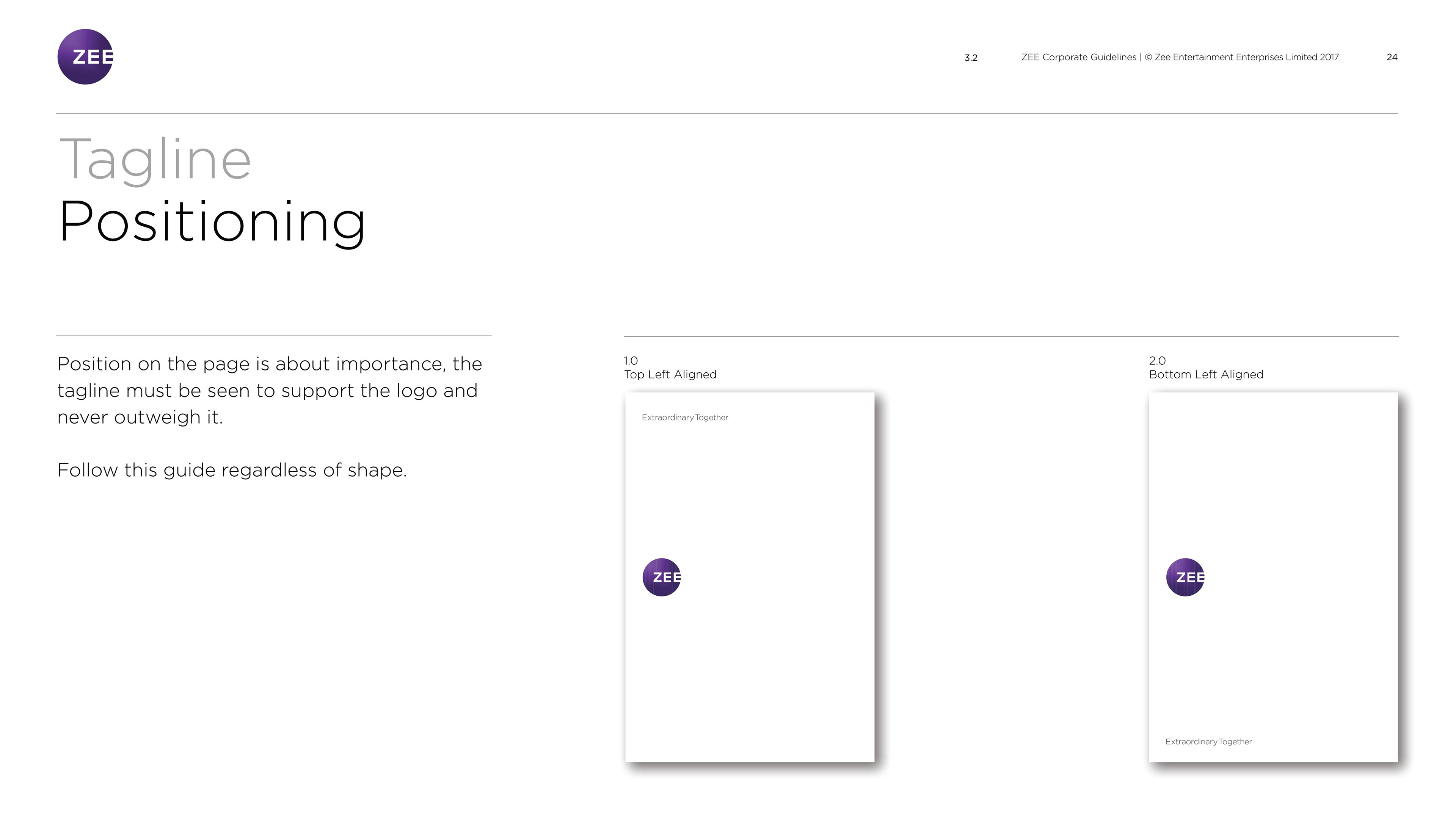Click the ZEE logo in the Top Left Aligned example
Screen dimensions: 1456x819
(661, 577)
